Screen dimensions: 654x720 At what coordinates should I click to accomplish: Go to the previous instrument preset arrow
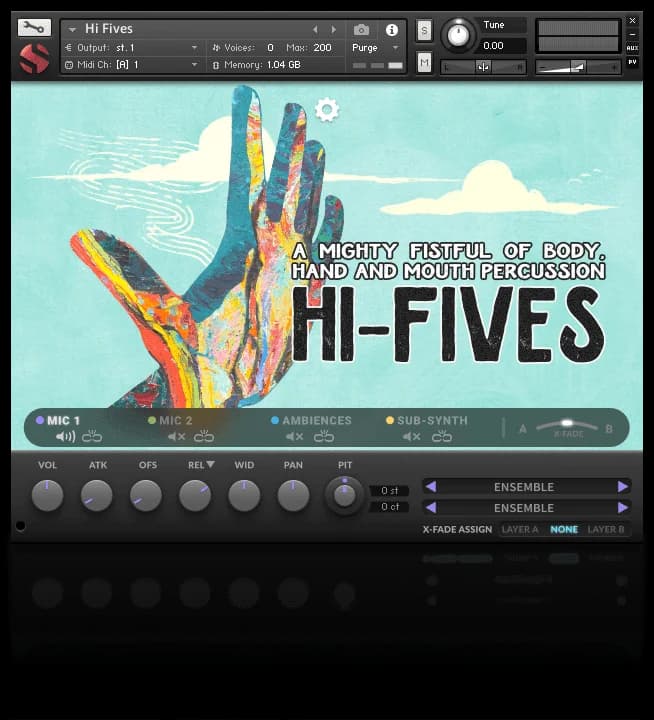pyautogui.click(x=315, y=29)
